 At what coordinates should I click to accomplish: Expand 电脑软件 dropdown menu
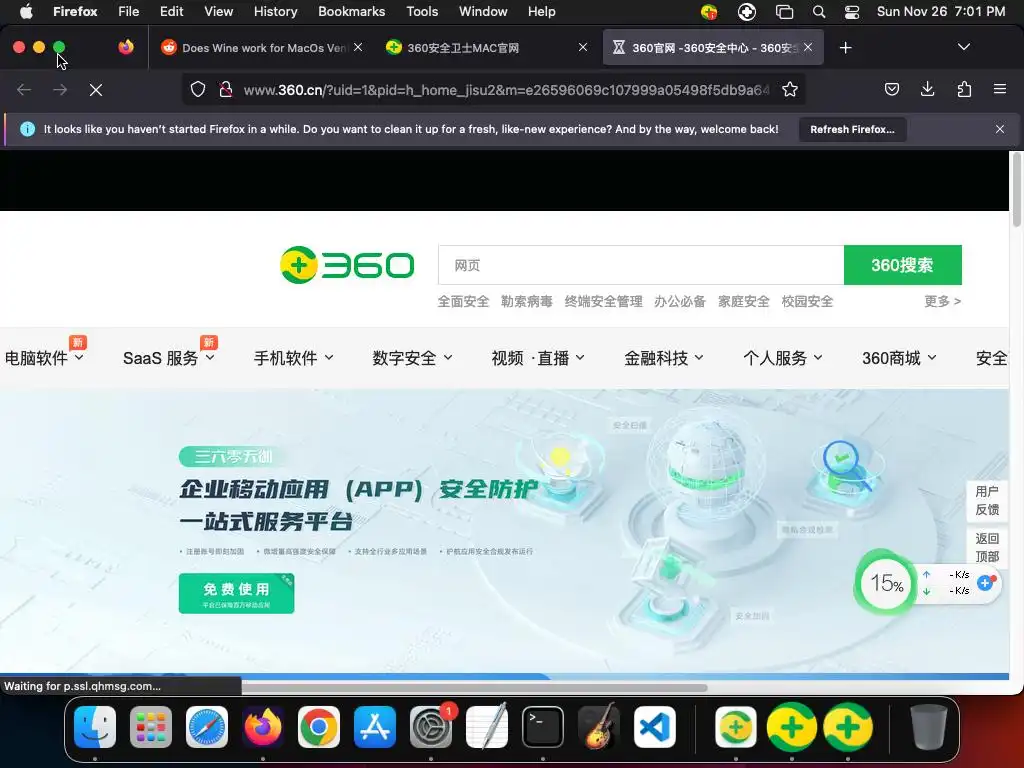coord(44,358)
